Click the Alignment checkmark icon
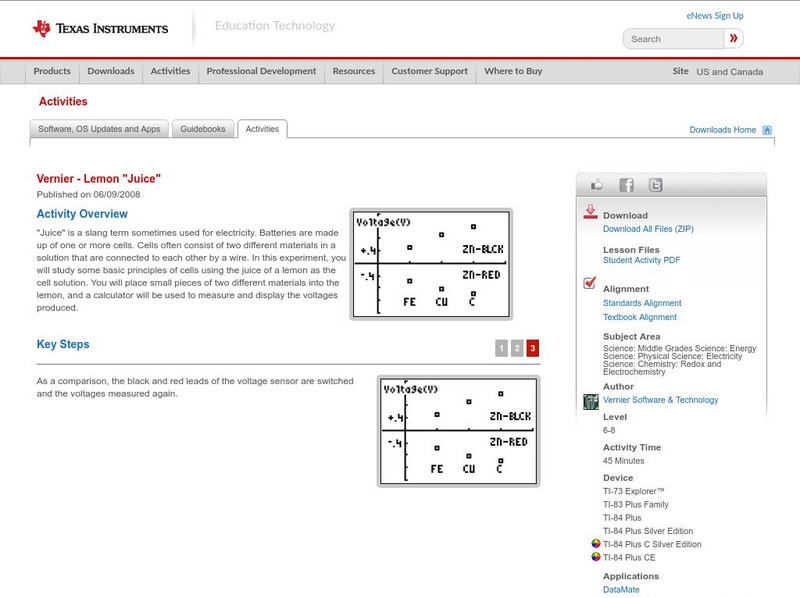Image resolution: width=800 pixels, height=598 pixels. click(590, 283)
